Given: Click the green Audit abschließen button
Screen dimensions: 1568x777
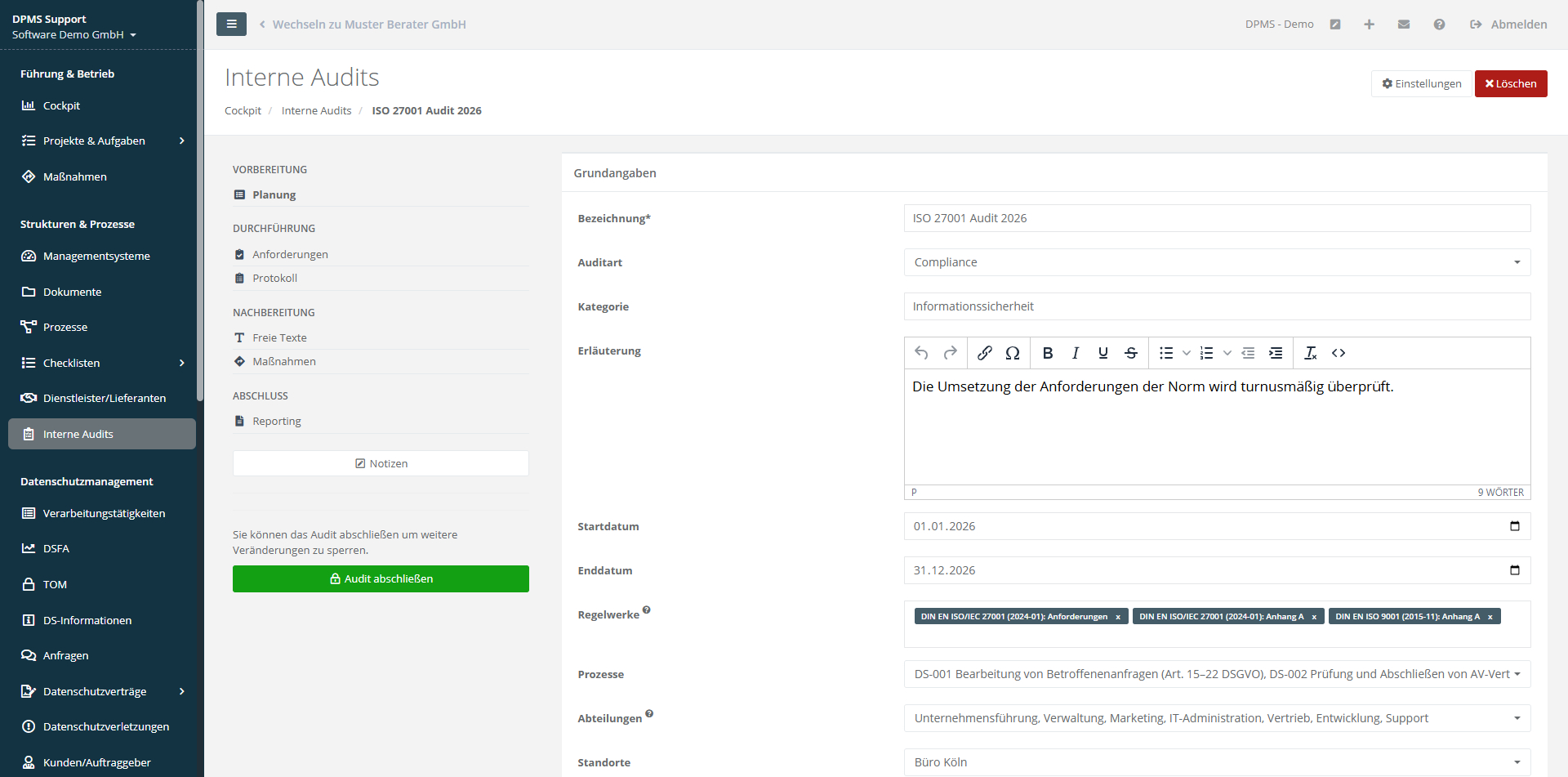Looking at the screenshot, I should 381,578.
